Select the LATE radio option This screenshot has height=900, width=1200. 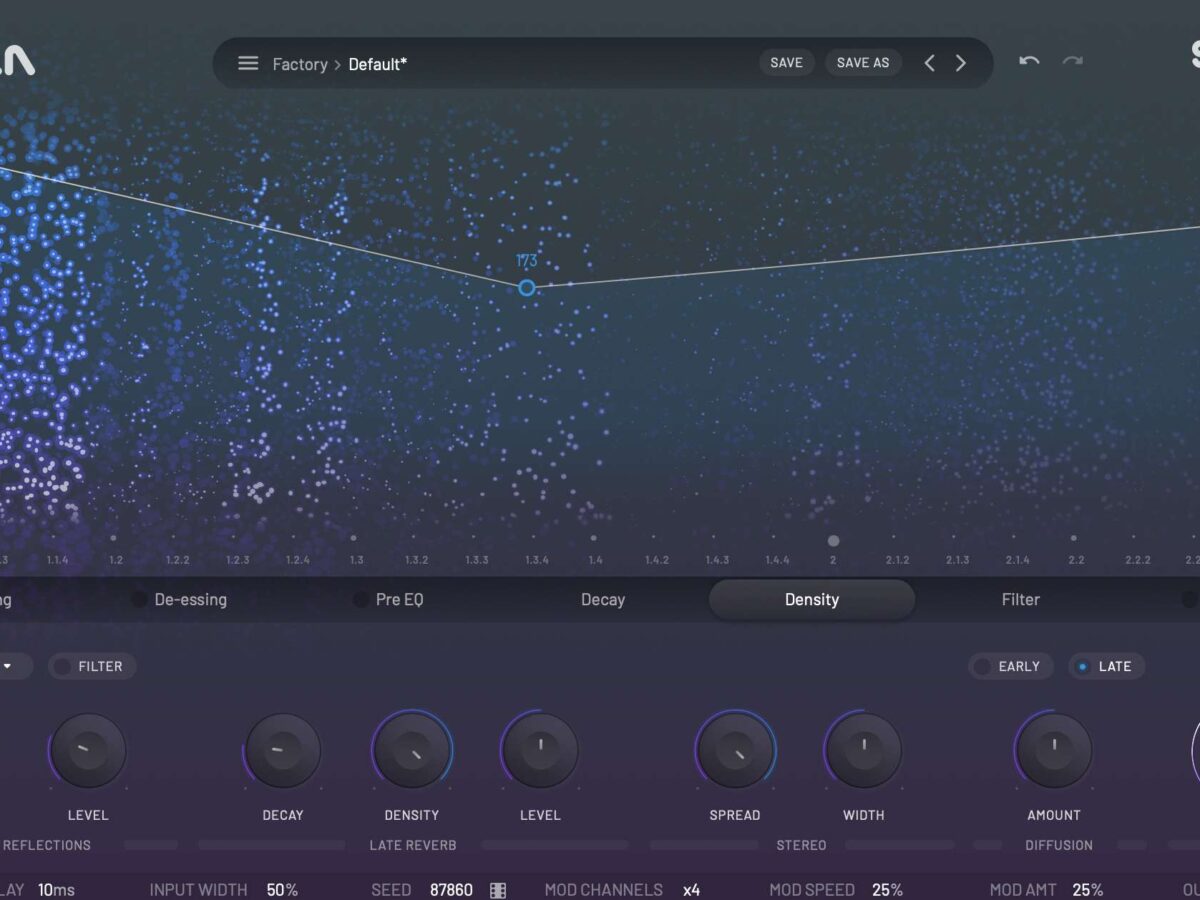pyautogui.click(x=1082, y=666)
